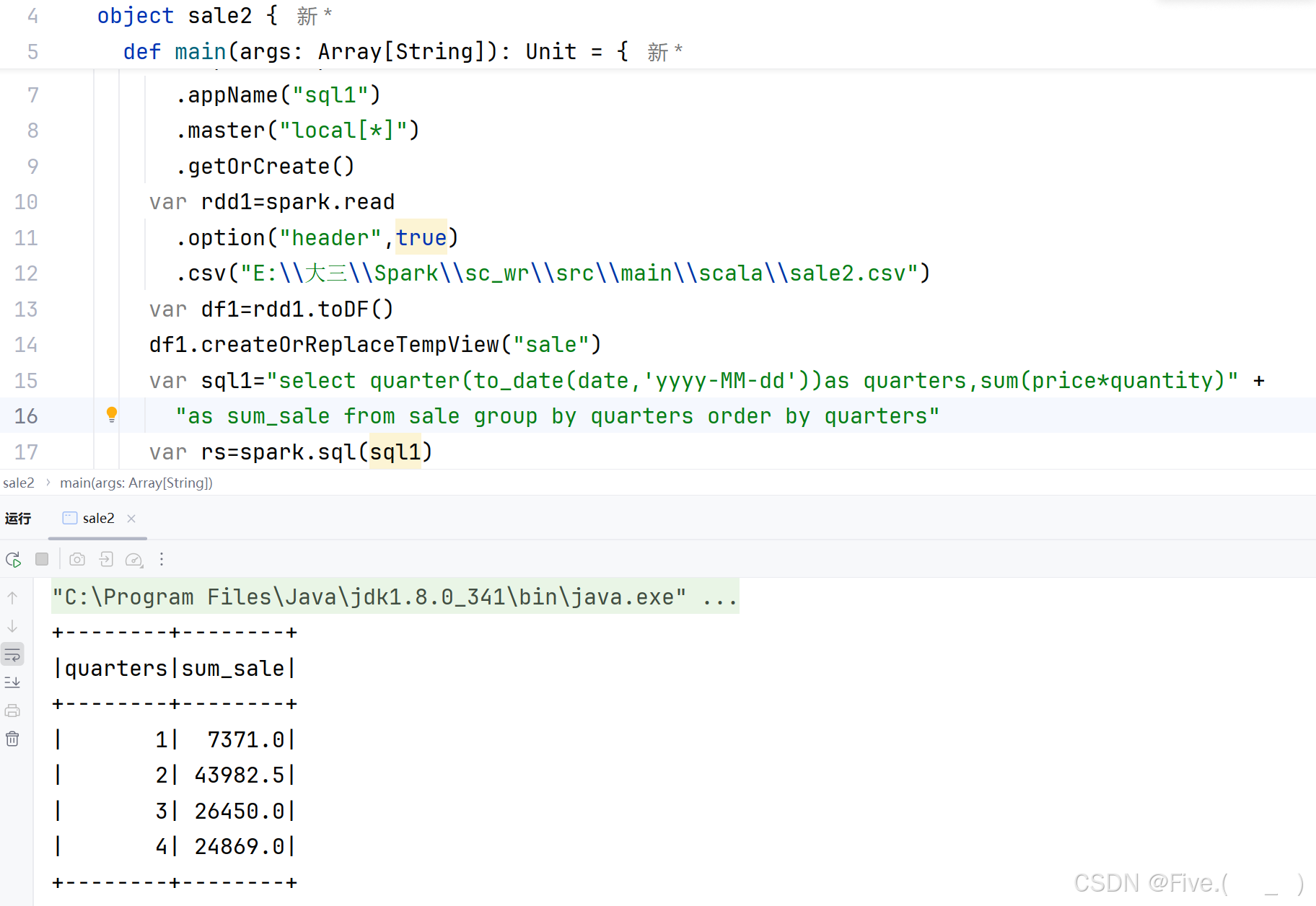The image size is (1316, 906).
Task: Click the Rerun sale2 icon
Action: coord(13,559)
